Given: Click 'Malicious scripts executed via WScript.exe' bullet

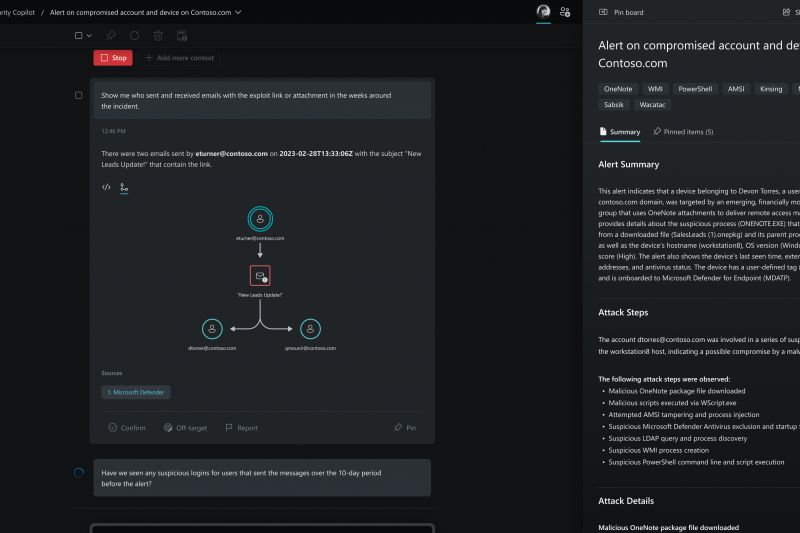Looking at the screenshot, I should pyautogui.click(x=672, y=403).
